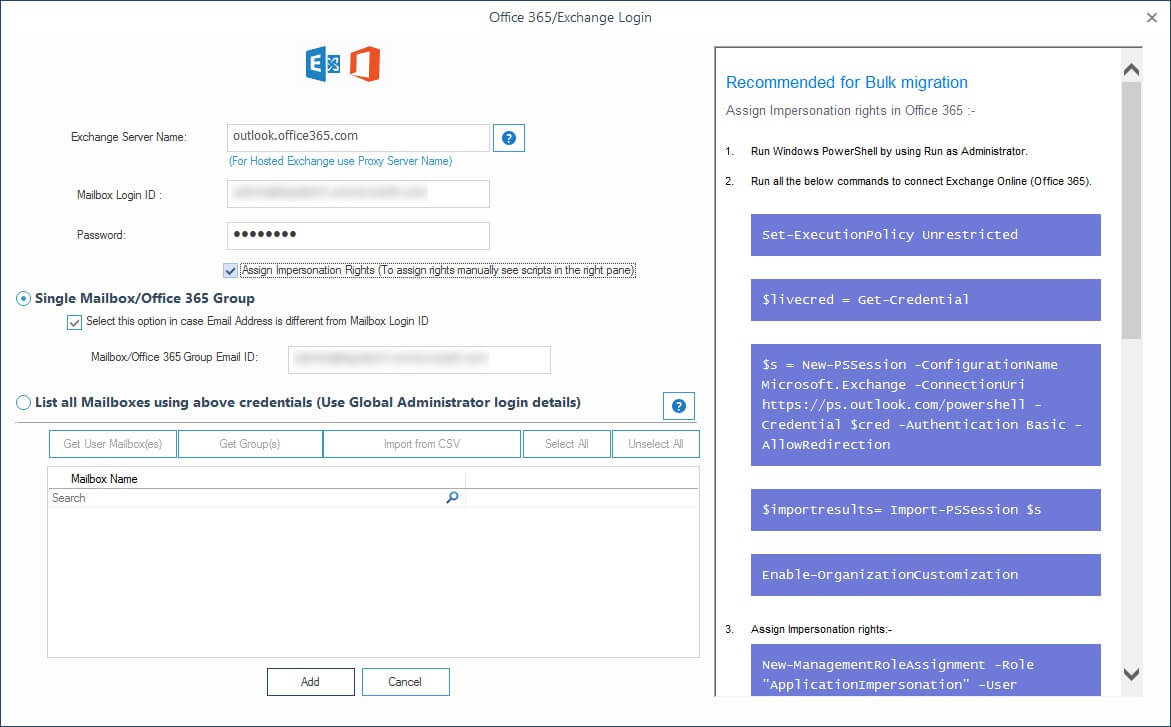
Task: Click the Set-ExecutionPolicy Unrestricted command block
Action: tap(925, 235)
